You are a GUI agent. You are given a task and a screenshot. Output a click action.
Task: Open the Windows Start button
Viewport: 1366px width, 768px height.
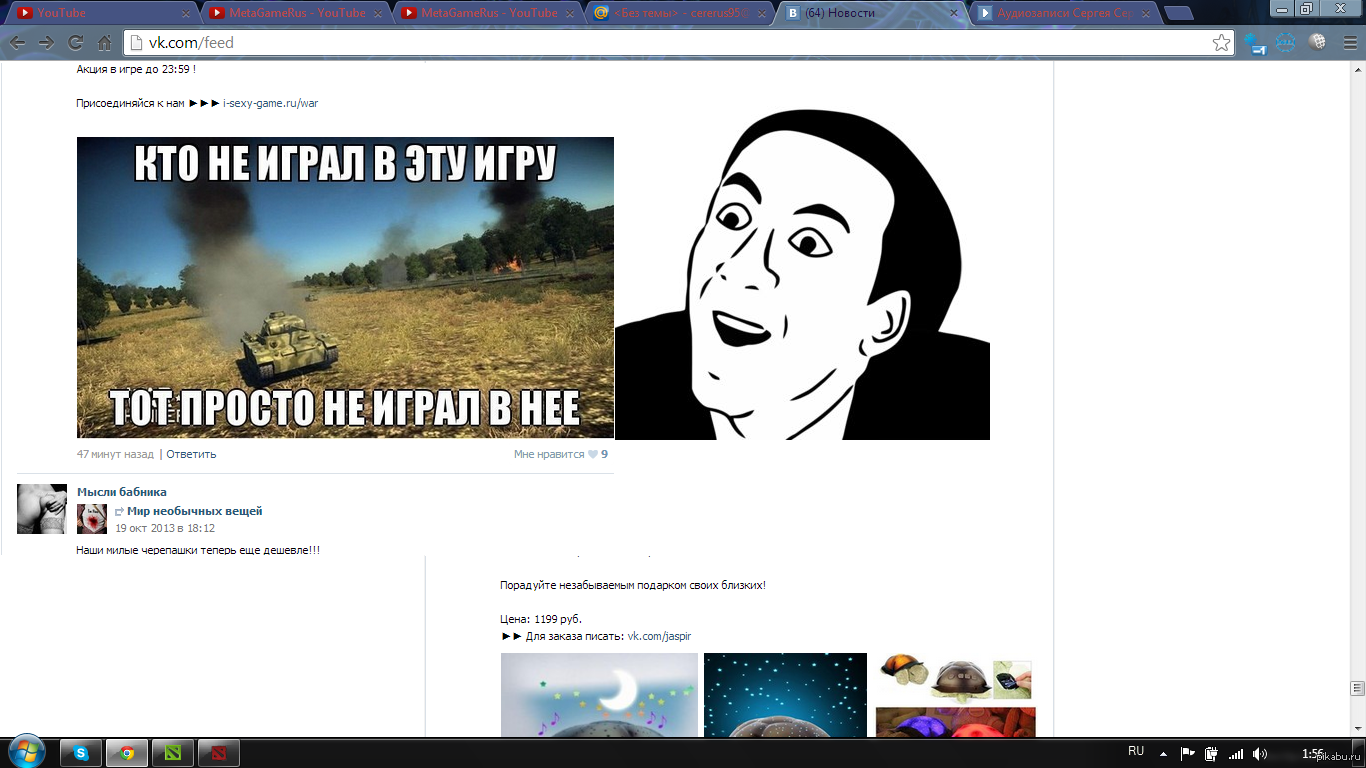(x=26, y=752)
